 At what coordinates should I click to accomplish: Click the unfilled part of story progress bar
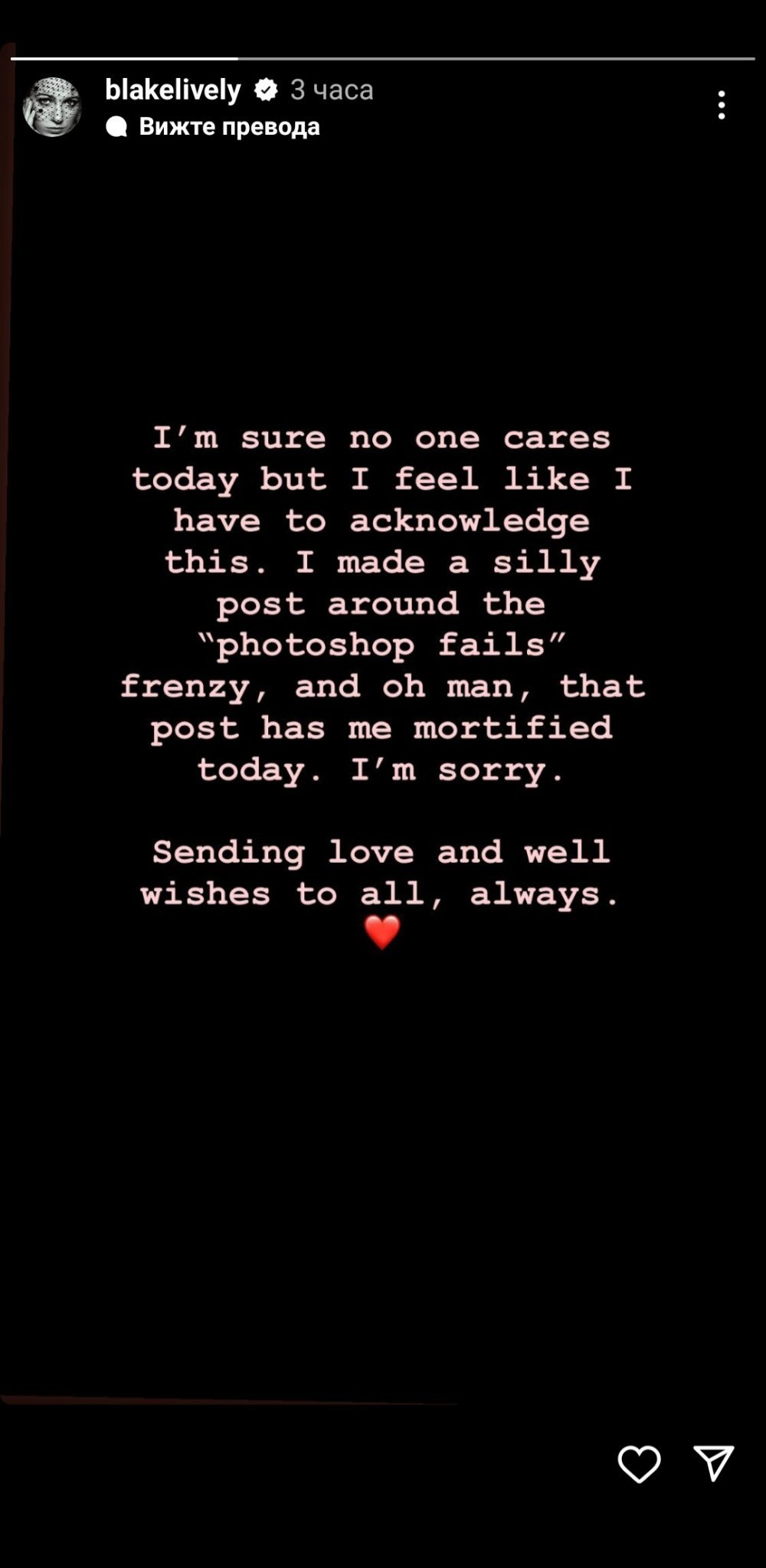496,58
